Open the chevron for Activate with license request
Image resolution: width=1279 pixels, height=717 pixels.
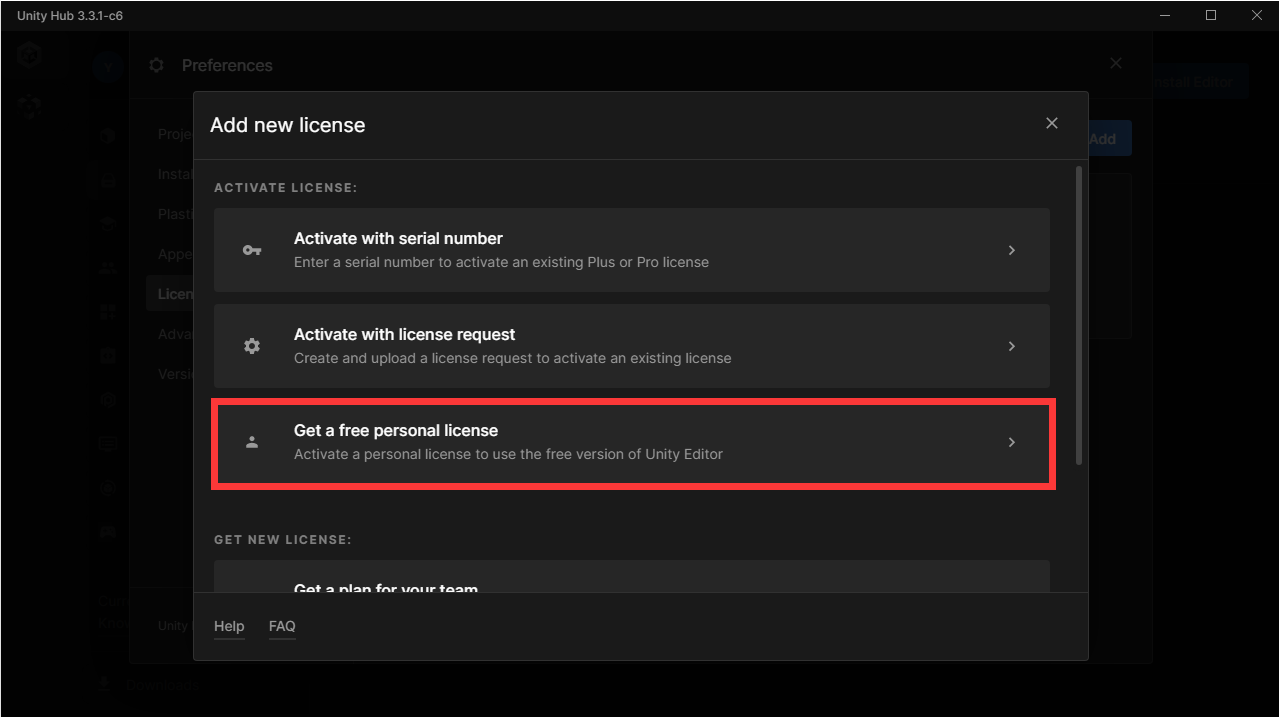(x=1011, y=346)
